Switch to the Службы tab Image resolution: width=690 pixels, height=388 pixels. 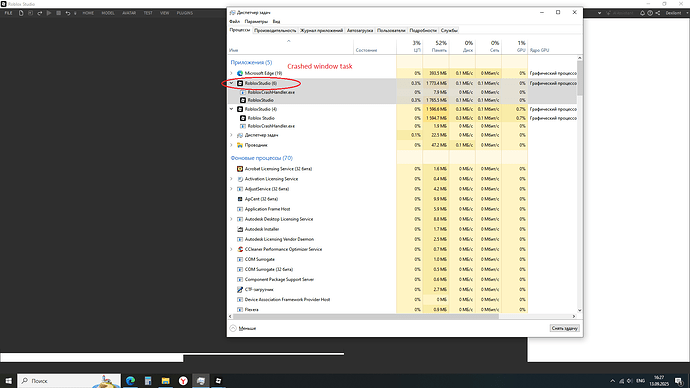tap(449, 30)
